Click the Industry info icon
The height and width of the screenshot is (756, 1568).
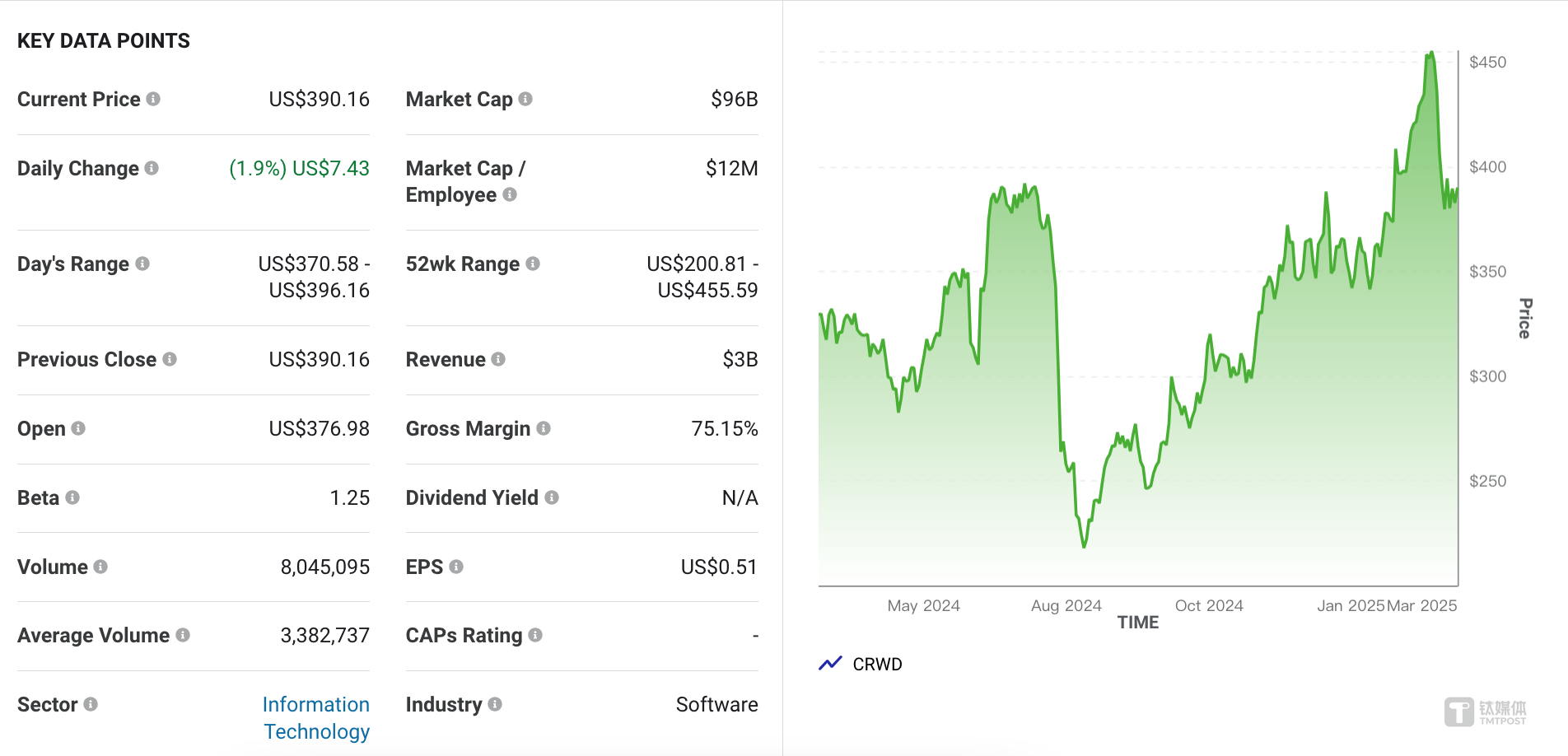tap(495, 704)
